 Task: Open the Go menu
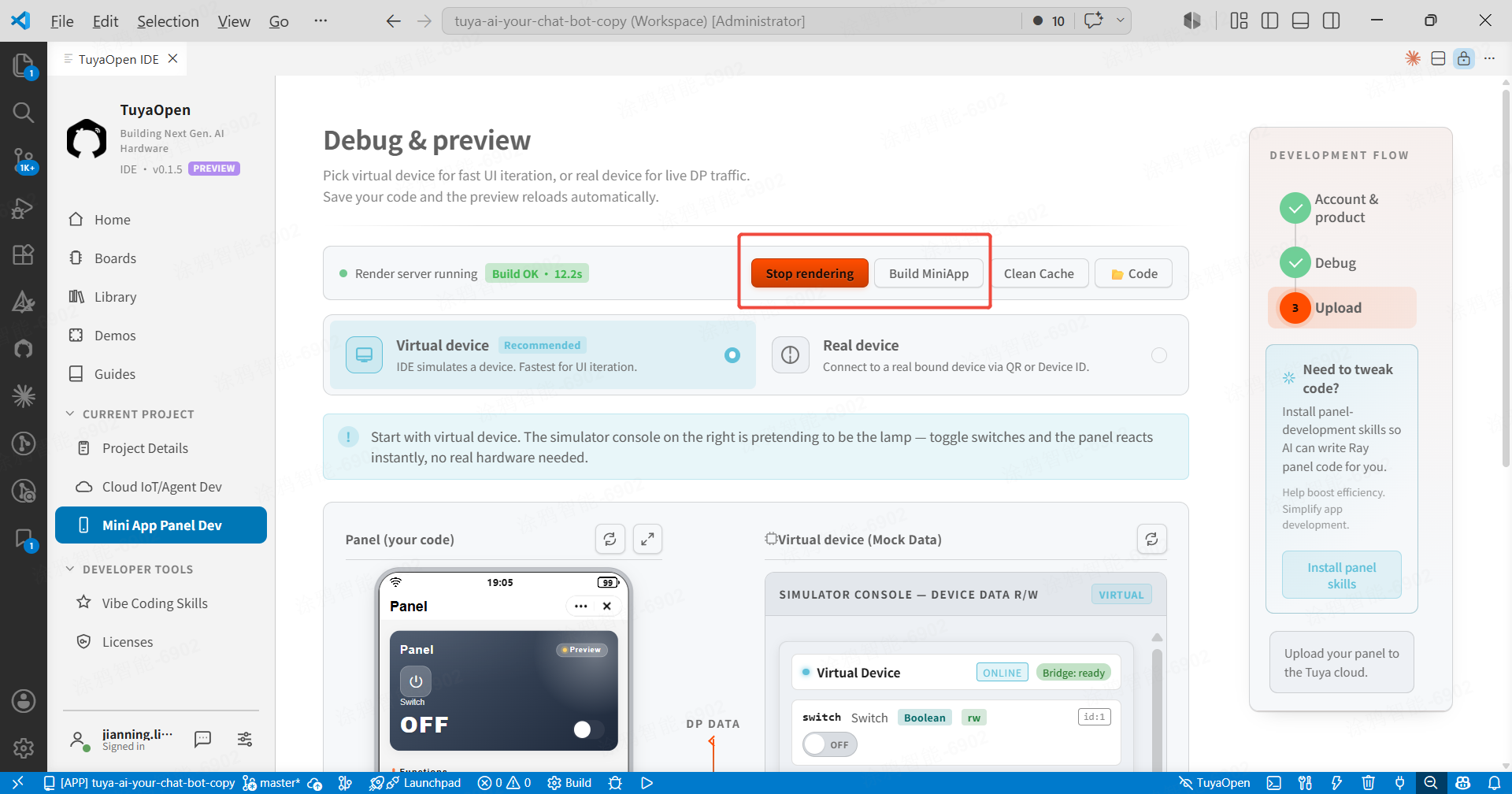tap(279, 20)
